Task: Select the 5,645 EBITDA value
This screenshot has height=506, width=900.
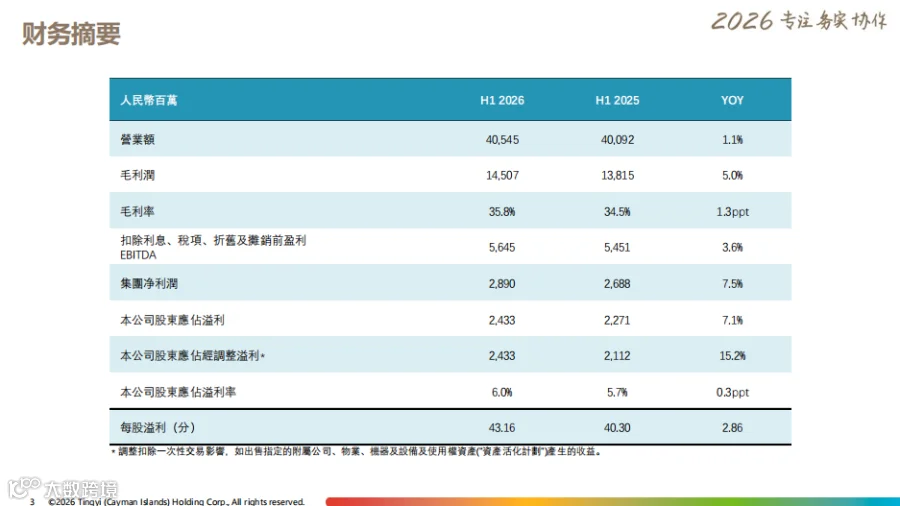Action: [502, 248]
